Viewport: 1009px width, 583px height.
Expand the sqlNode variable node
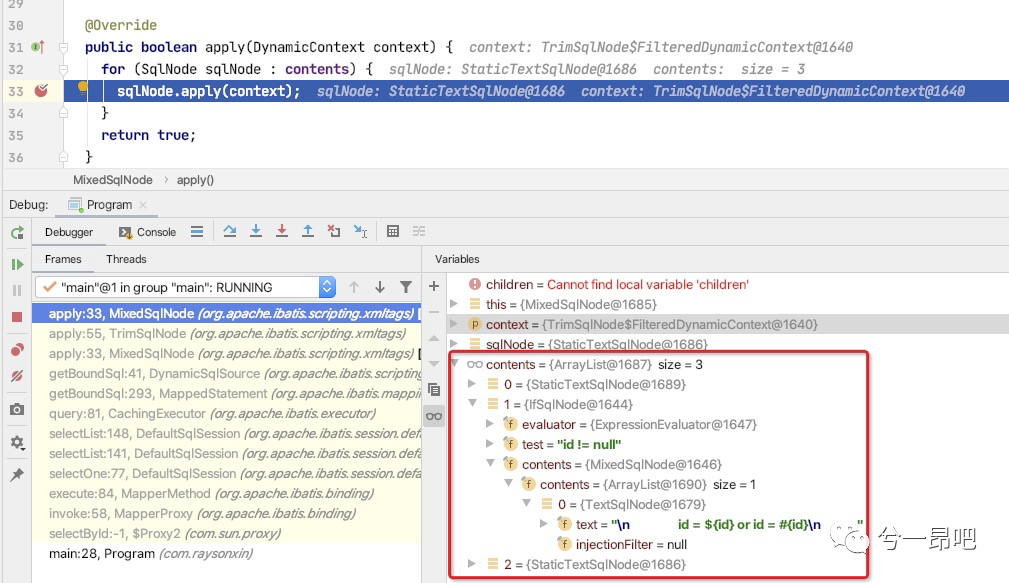(454, 344)
